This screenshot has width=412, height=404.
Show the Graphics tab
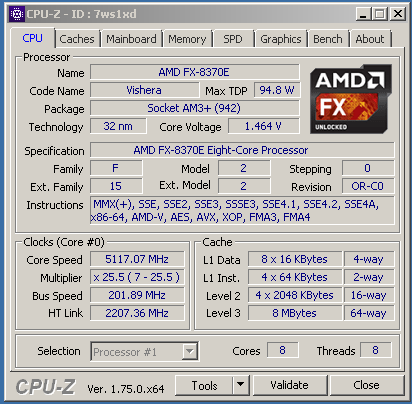click(281, 39)
